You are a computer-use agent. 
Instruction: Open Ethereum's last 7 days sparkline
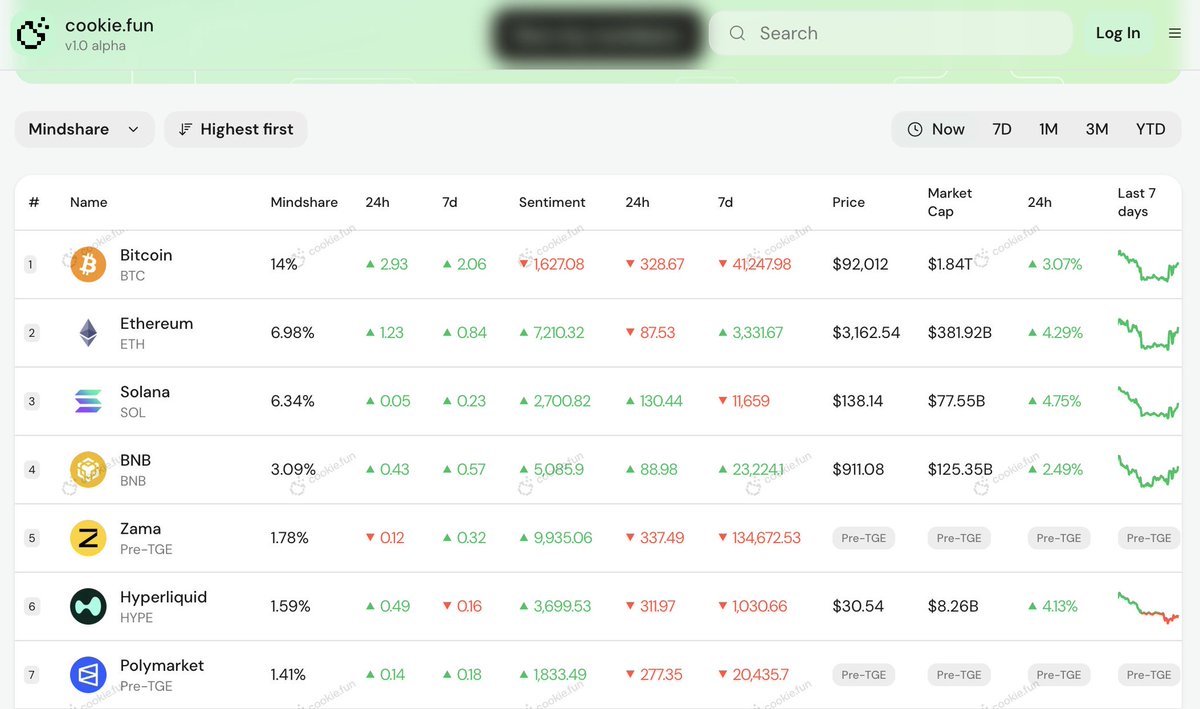1148,334
